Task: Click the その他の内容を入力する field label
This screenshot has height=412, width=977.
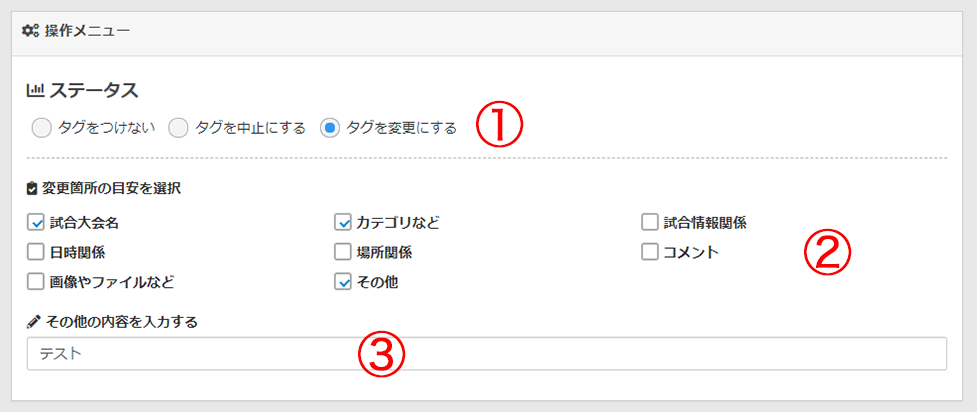Action: click(x=118, y=322)
